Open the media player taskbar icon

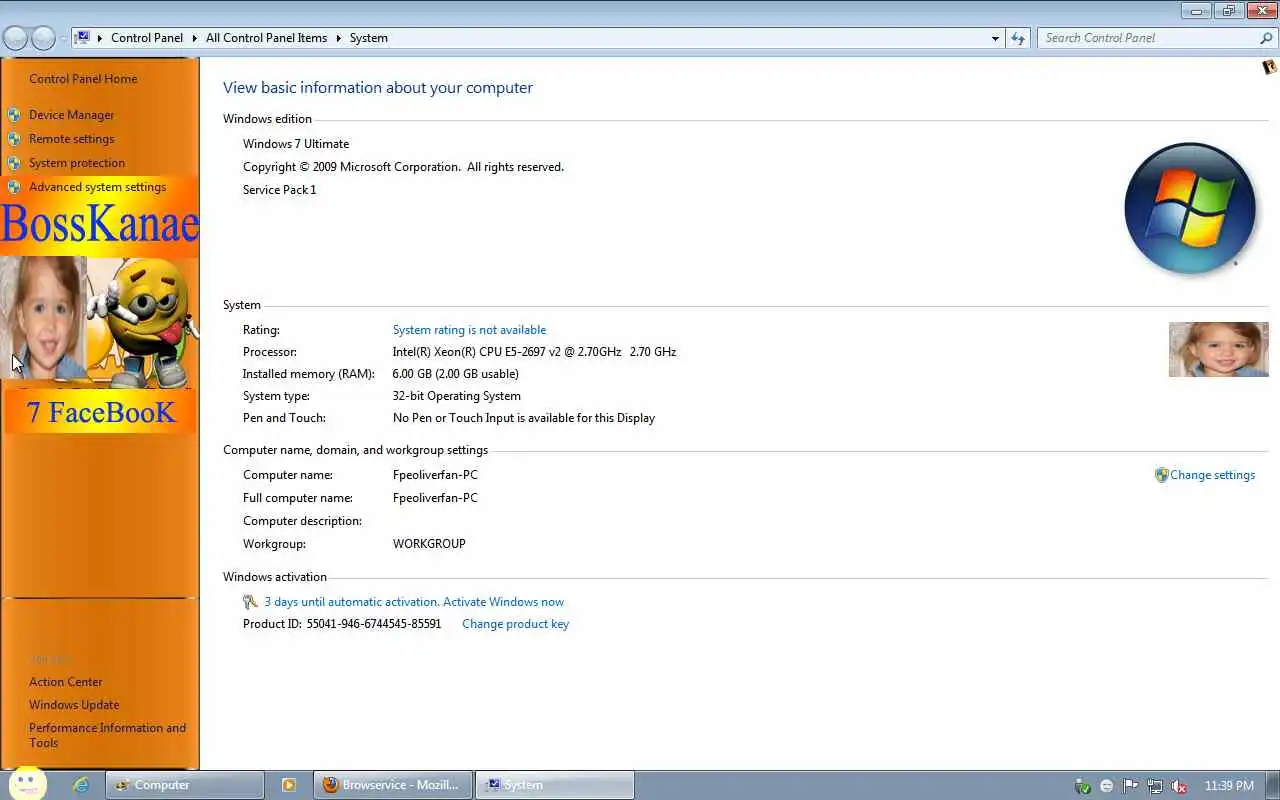[x=289, y=785]
